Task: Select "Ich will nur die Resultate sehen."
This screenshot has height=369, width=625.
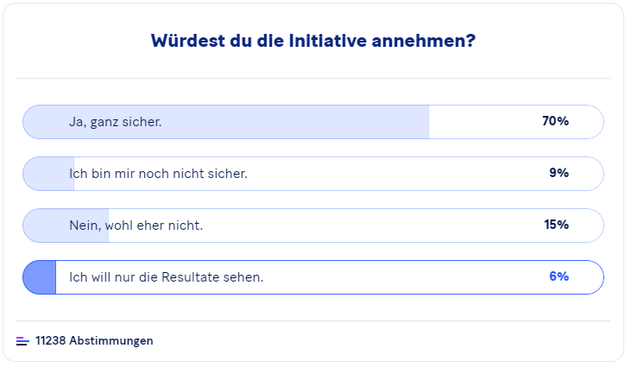Action: click(x=313, y=277)
